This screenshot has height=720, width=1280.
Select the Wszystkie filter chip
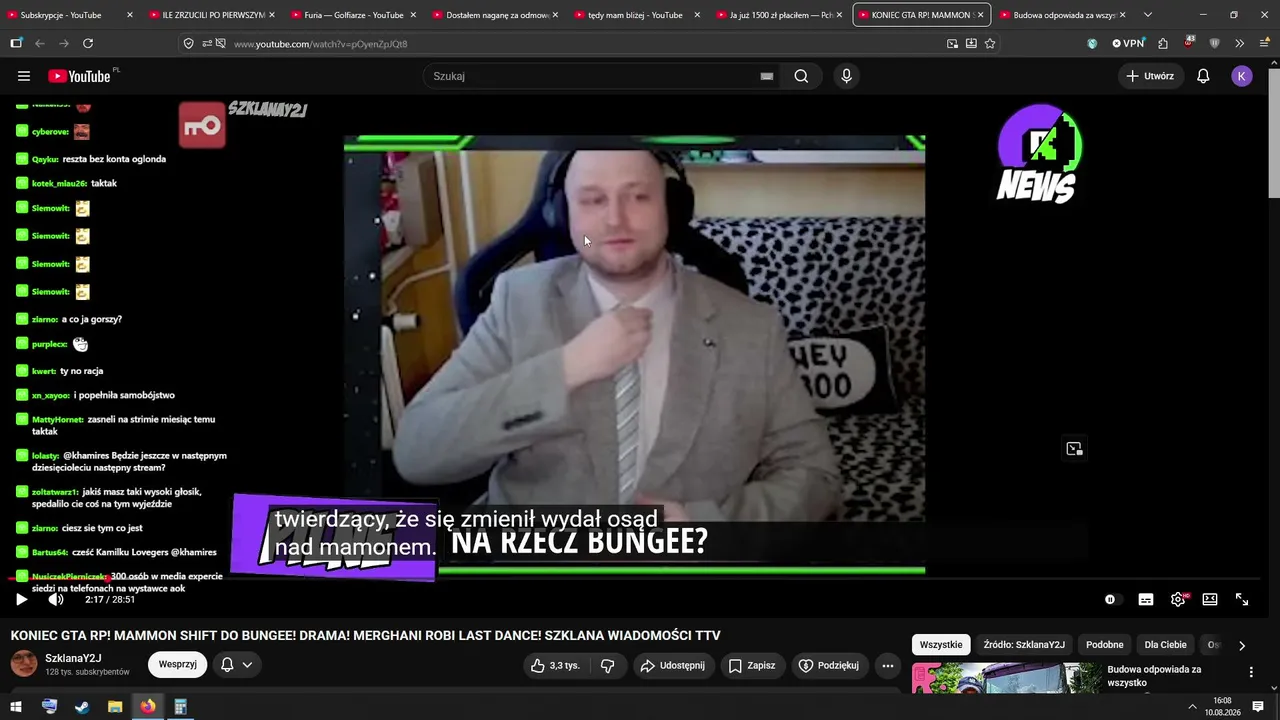click(941, 645)
